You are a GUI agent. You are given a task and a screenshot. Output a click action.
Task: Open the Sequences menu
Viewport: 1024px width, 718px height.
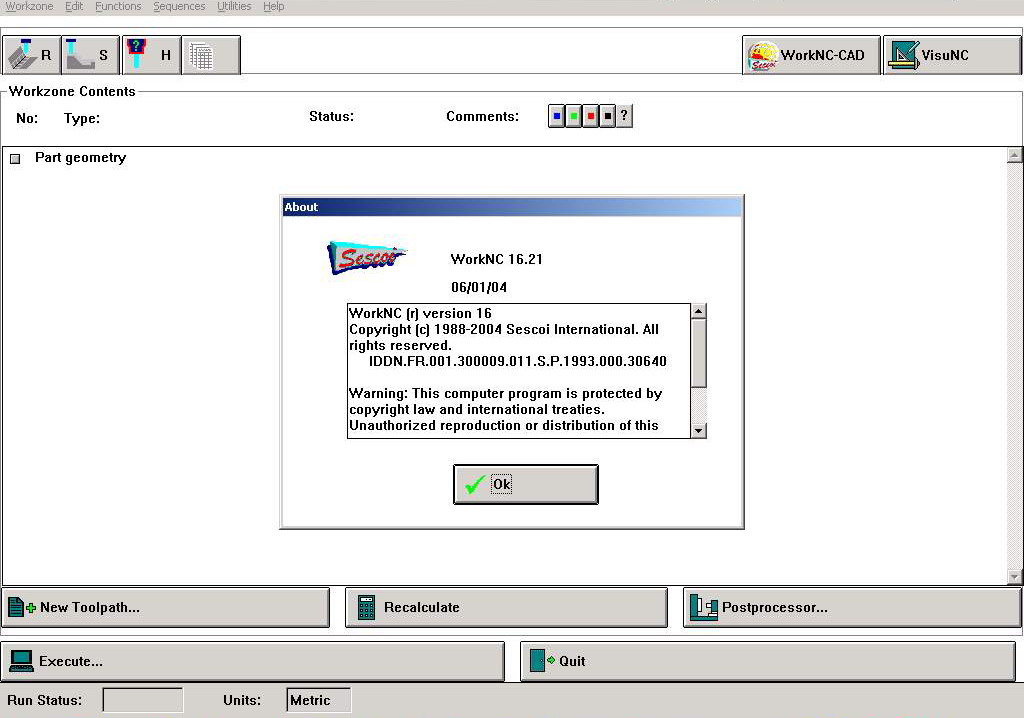(179, 6)
